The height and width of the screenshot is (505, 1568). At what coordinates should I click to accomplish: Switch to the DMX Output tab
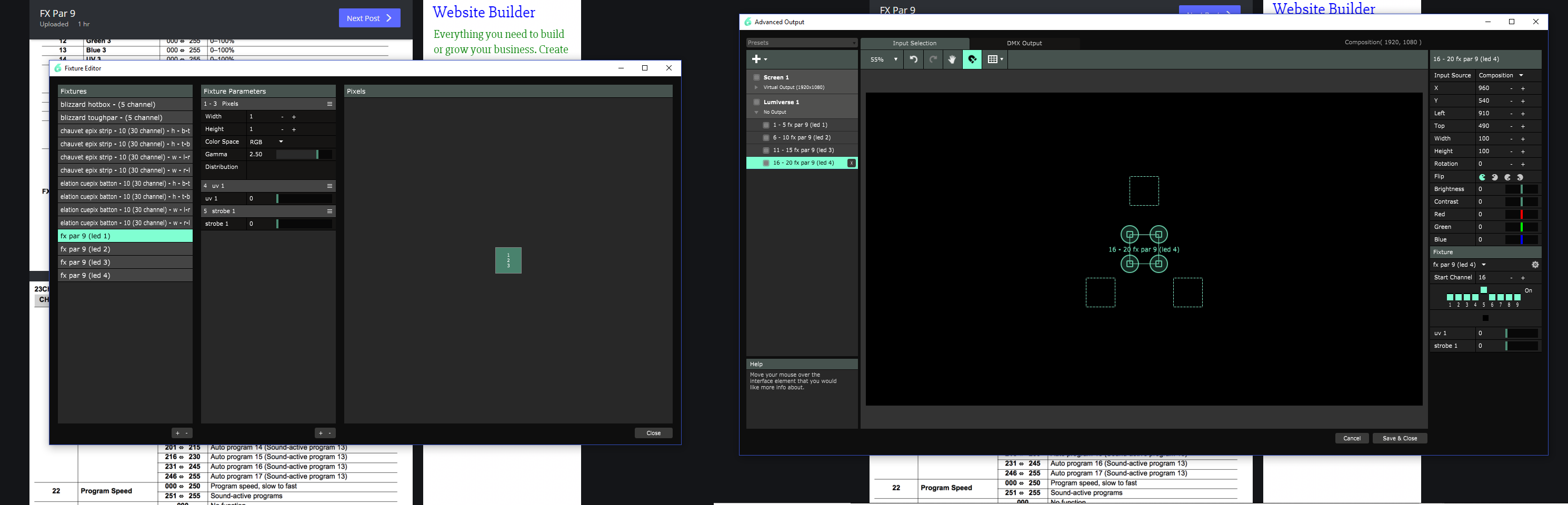tap(1024, 43)
